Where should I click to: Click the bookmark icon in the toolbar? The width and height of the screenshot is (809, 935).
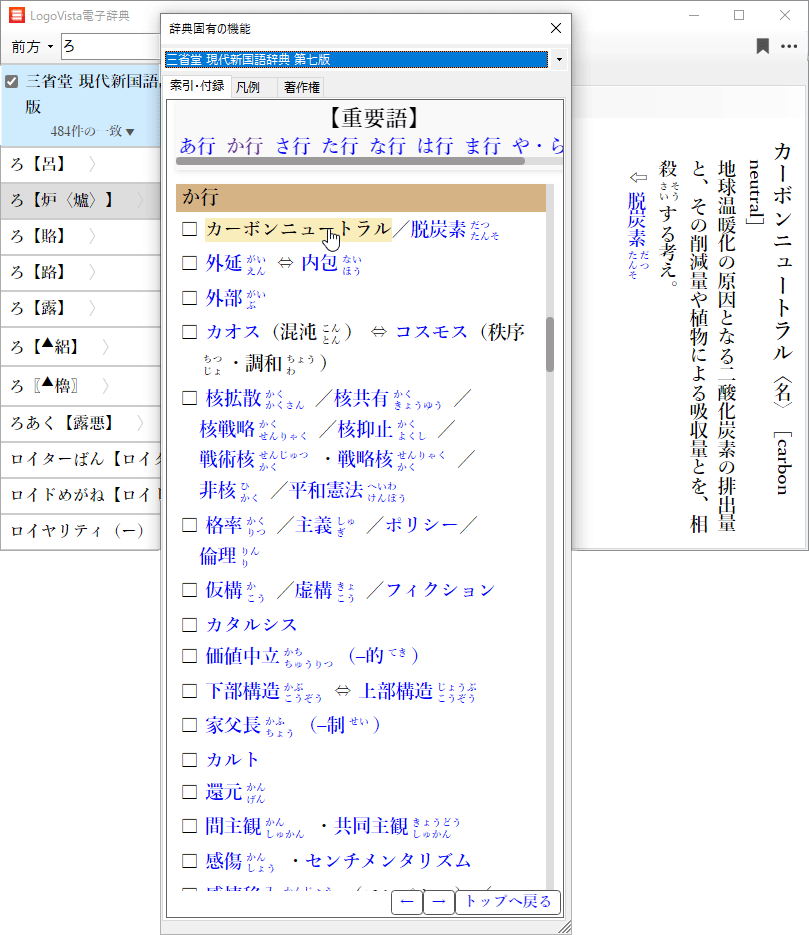(x=762, y=46)
